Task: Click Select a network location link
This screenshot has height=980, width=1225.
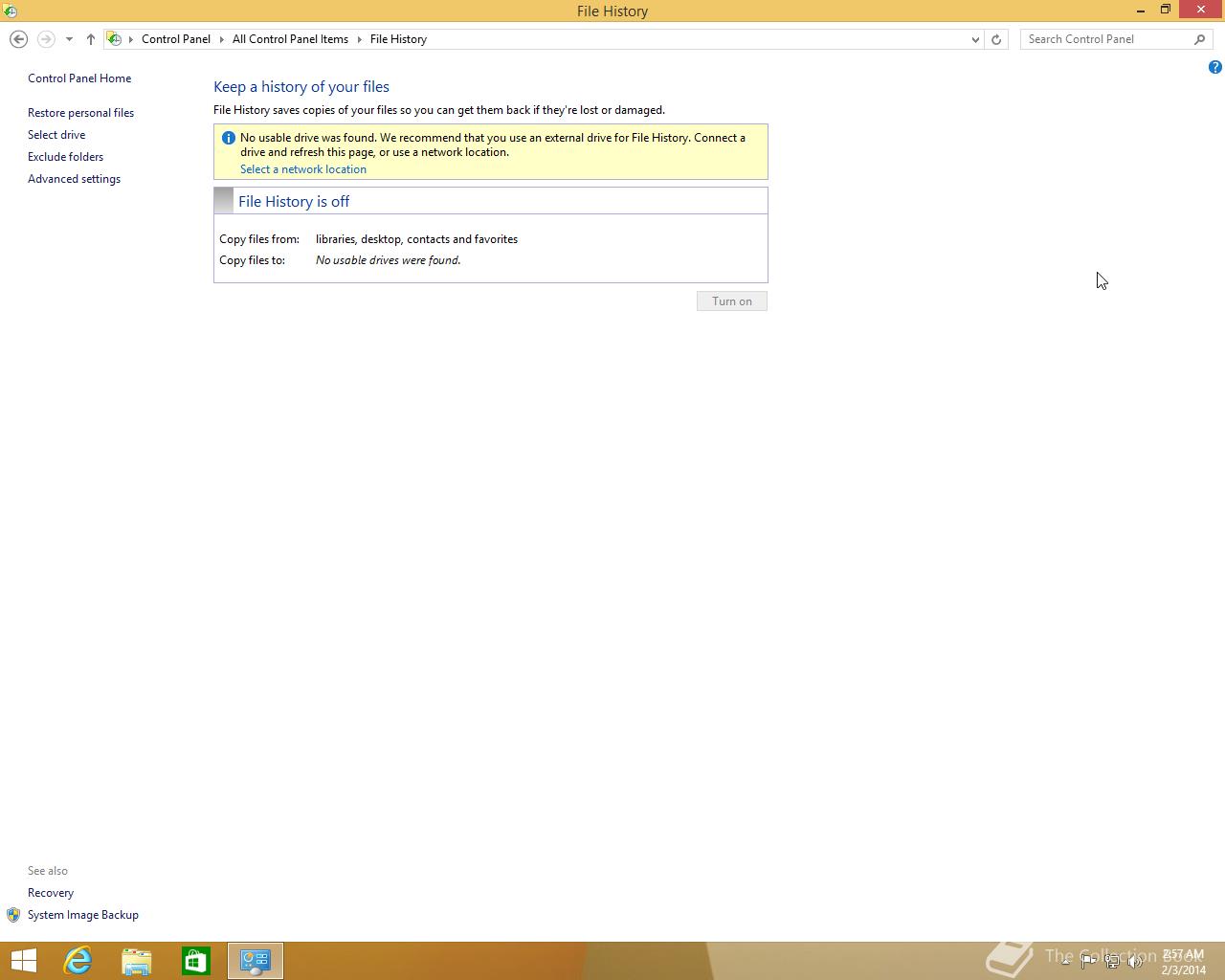Action: coord(302,169)
